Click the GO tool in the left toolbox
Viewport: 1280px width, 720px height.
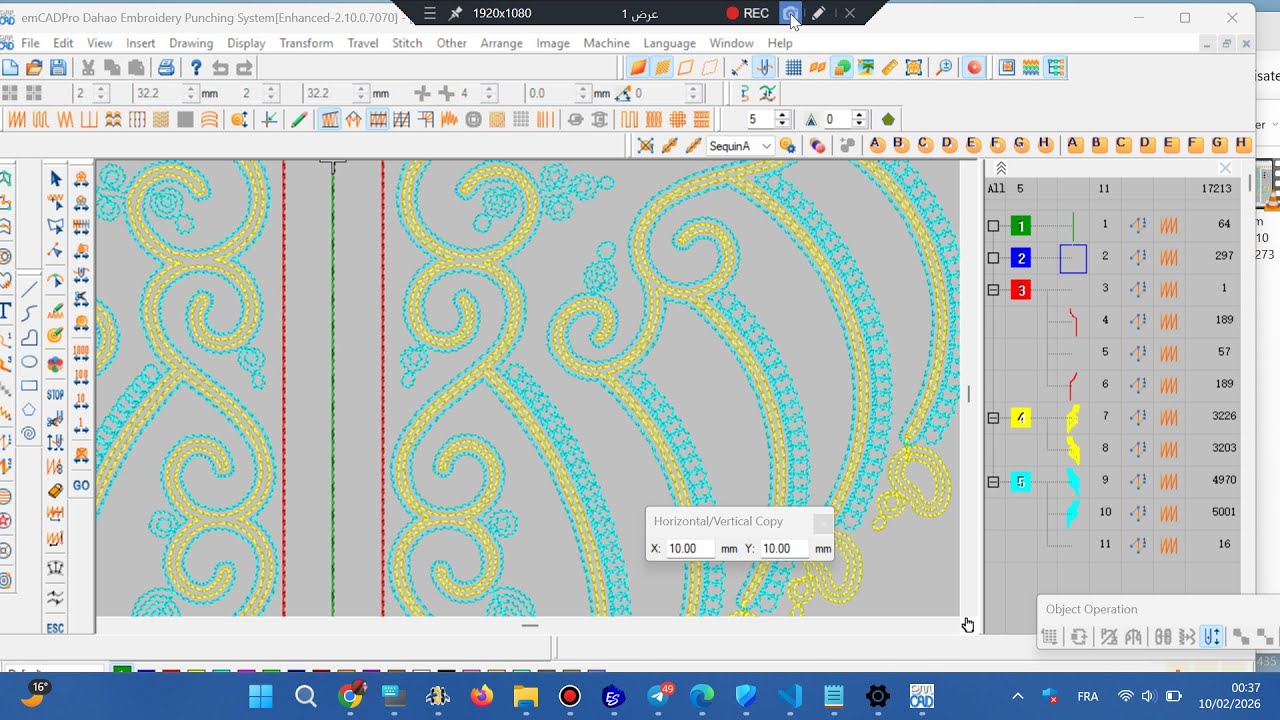[81, 485]
